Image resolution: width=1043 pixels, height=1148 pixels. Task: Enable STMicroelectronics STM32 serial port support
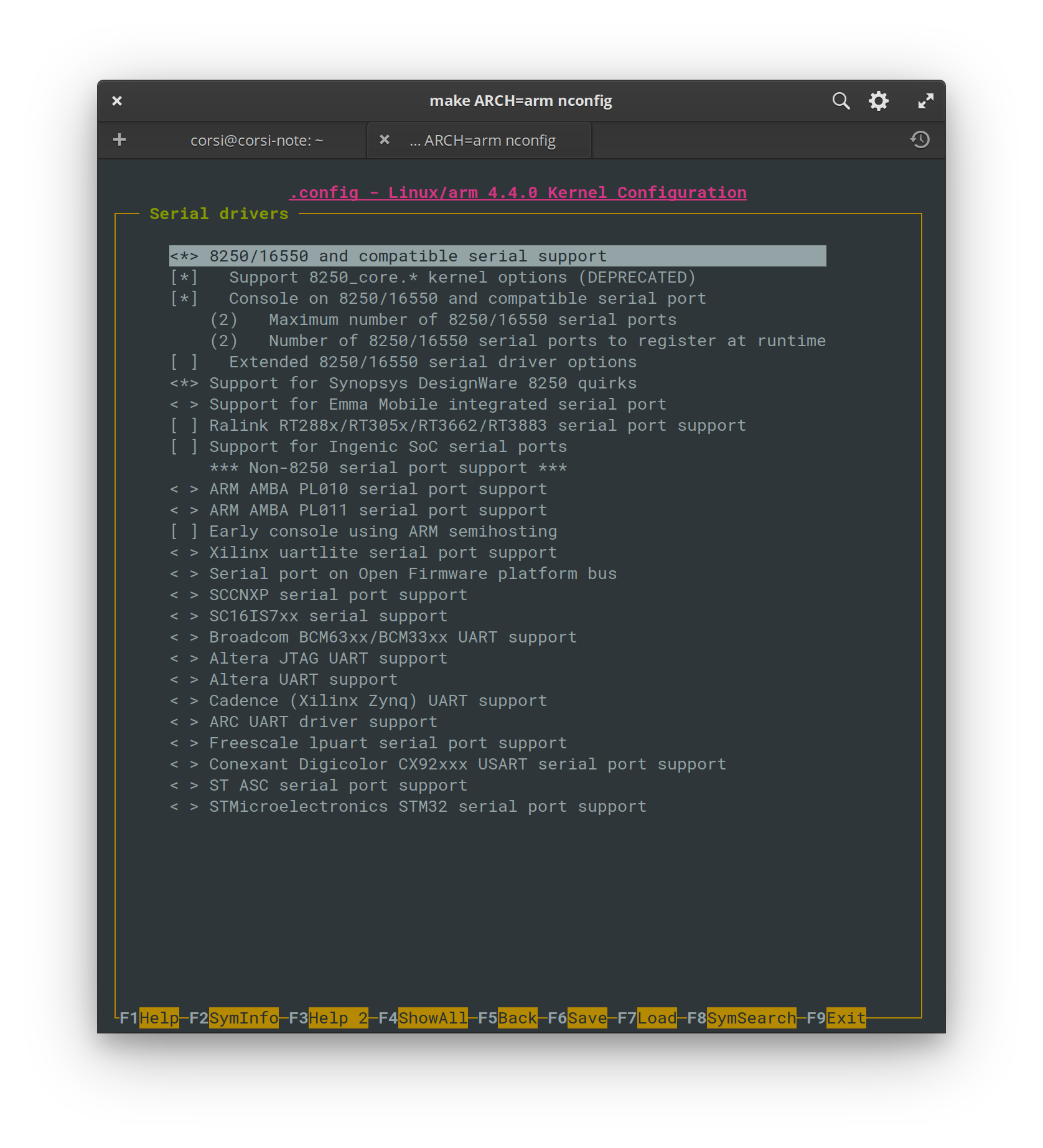click(184, 807)
